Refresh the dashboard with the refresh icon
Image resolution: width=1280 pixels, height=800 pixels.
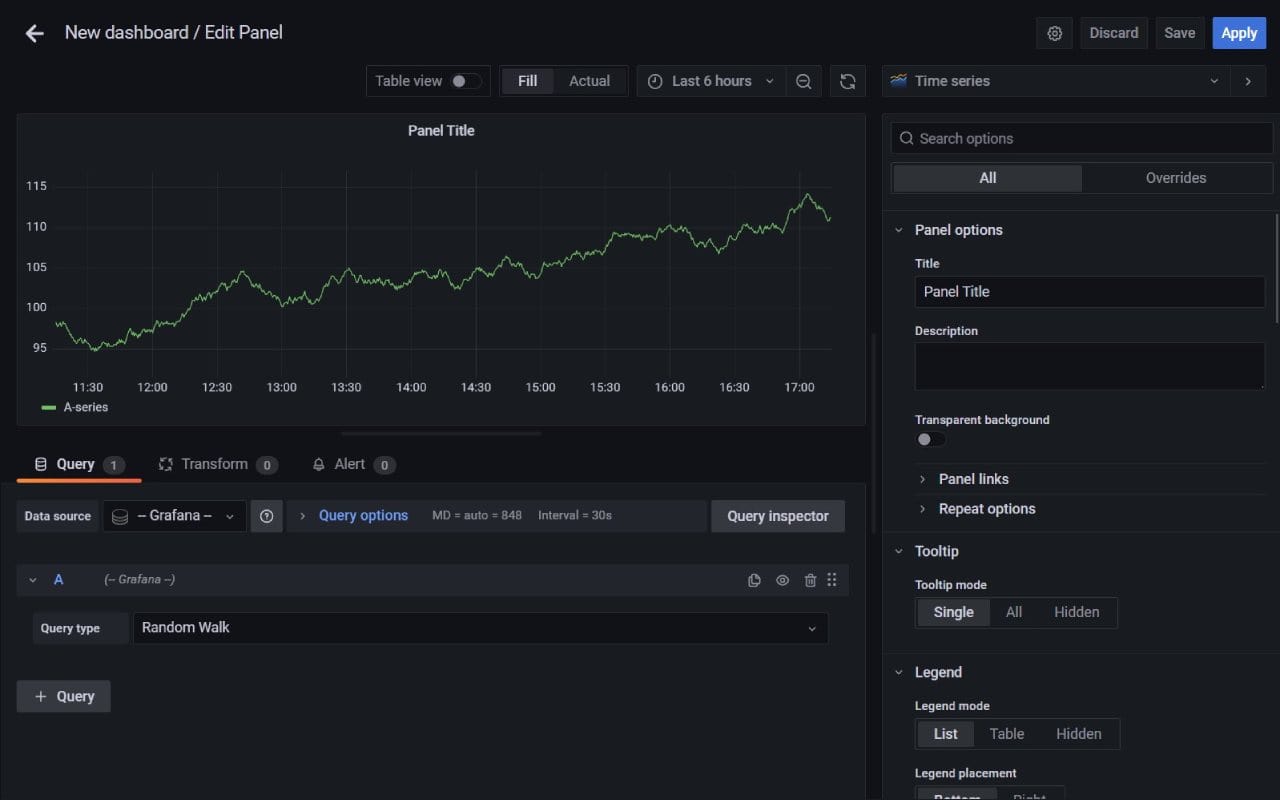pos(847,81)
